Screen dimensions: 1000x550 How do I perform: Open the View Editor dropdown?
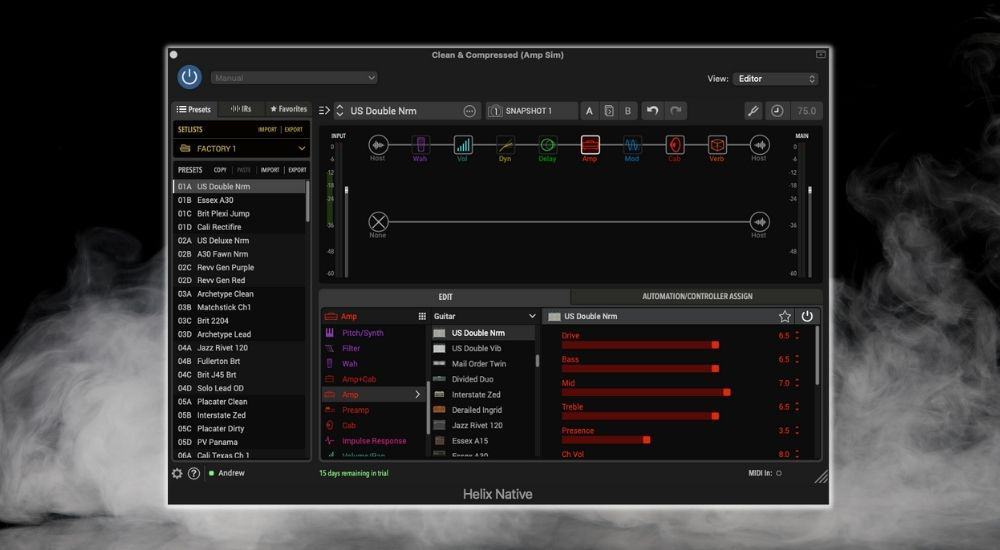[x=775, y=78]
